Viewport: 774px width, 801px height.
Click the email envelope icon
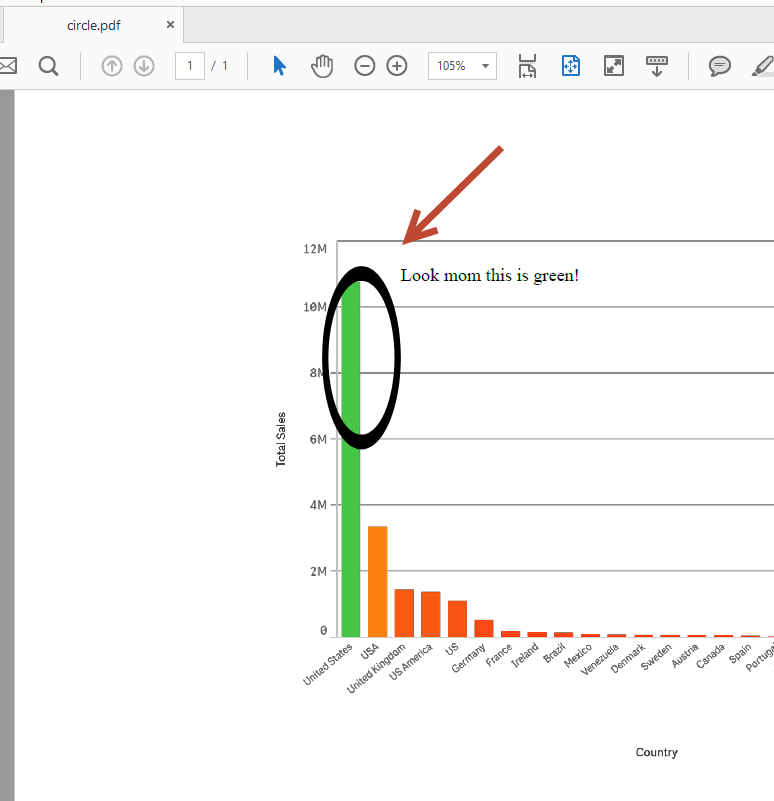click(x=8, y=66)
